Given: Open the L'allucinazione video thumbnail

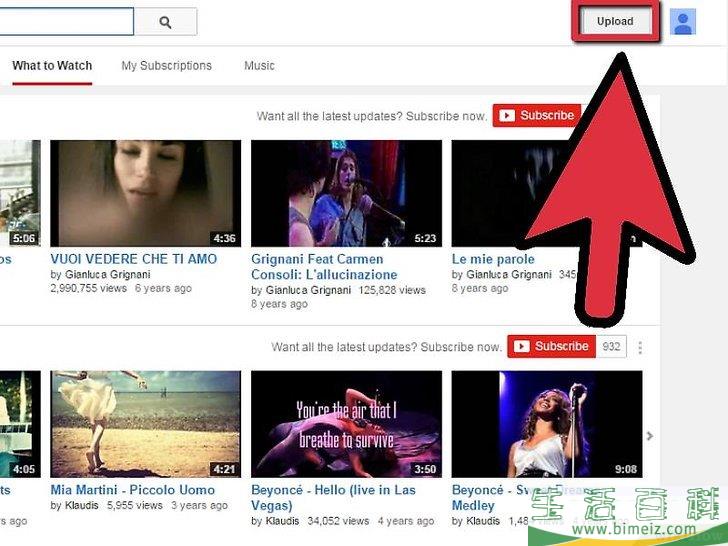Looking at the screenshot, I should coord(346,193).
